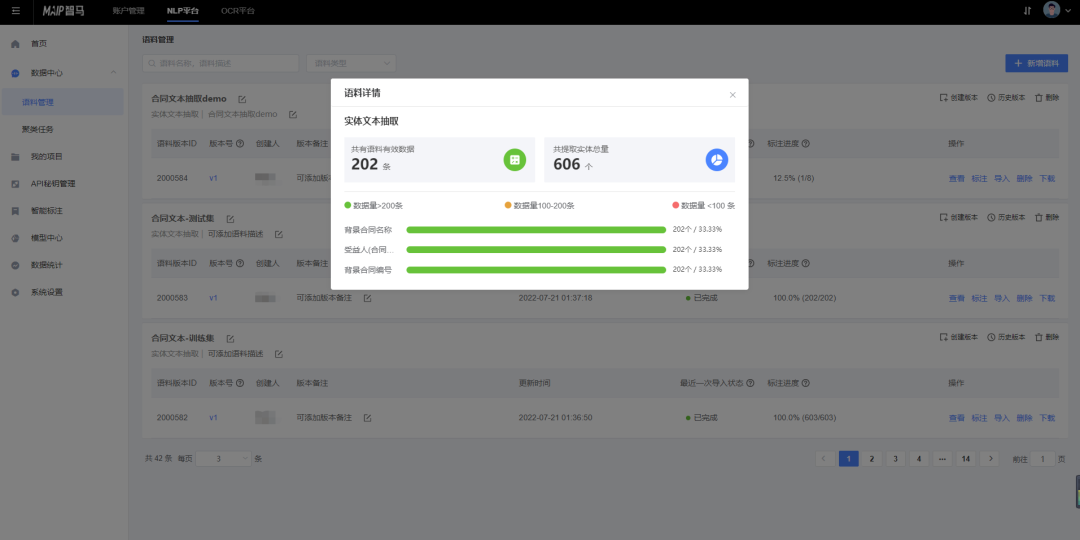Edit description of 合同文本抽取demo corpus

[x=293, y=114]
